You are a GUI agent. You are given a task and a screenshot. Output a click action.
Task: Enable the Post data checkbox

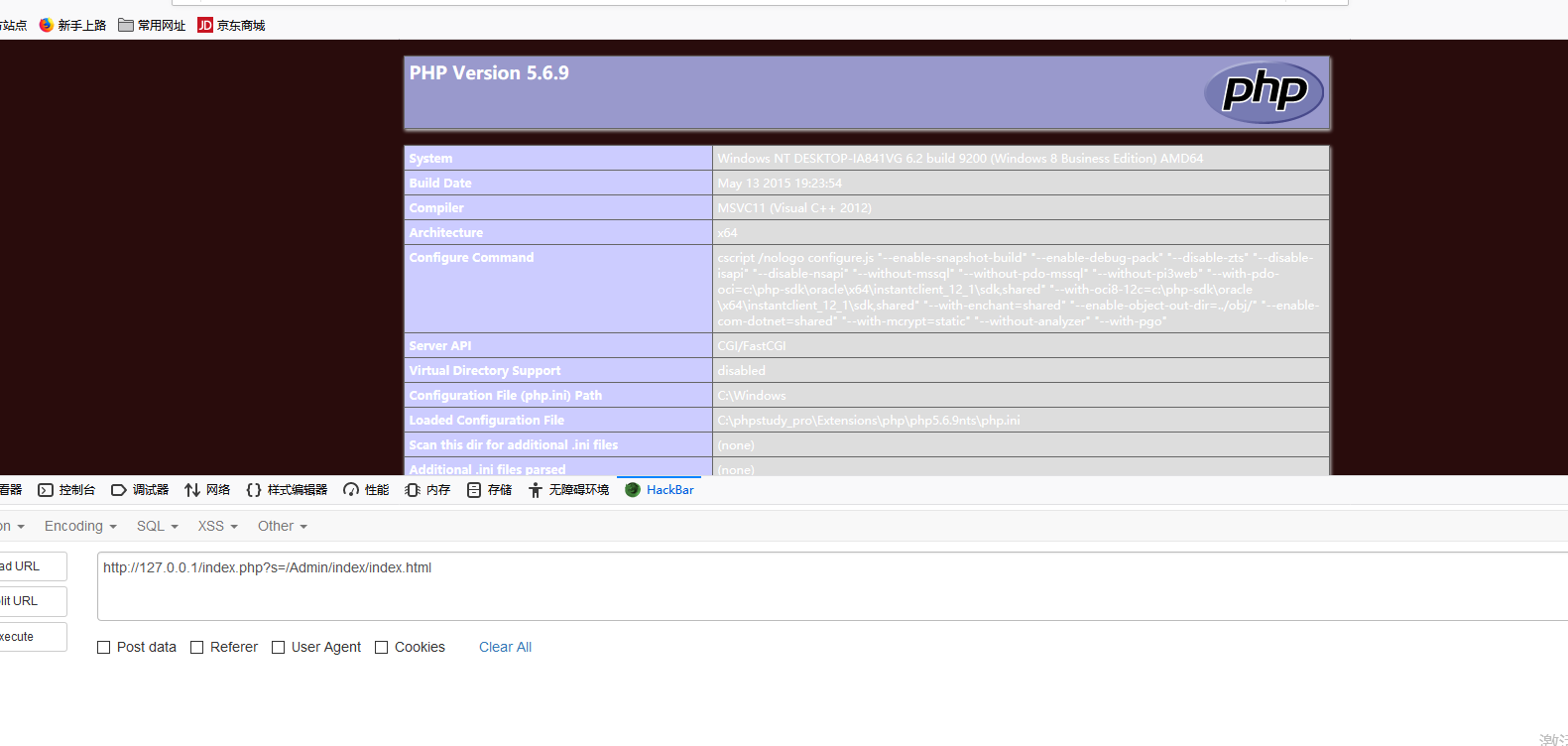(x=103, y=647)
